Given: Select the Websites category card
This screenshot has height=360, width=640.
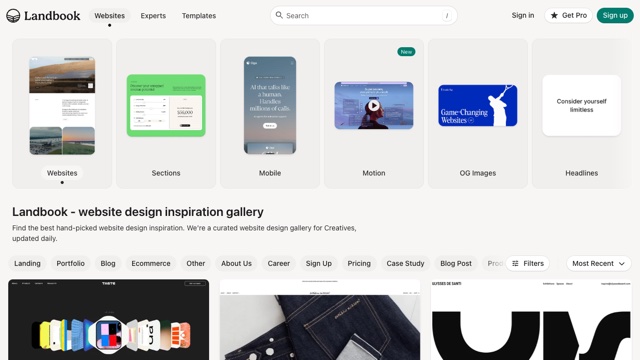Looking at the screenshot, I should (x=62, y=113).
